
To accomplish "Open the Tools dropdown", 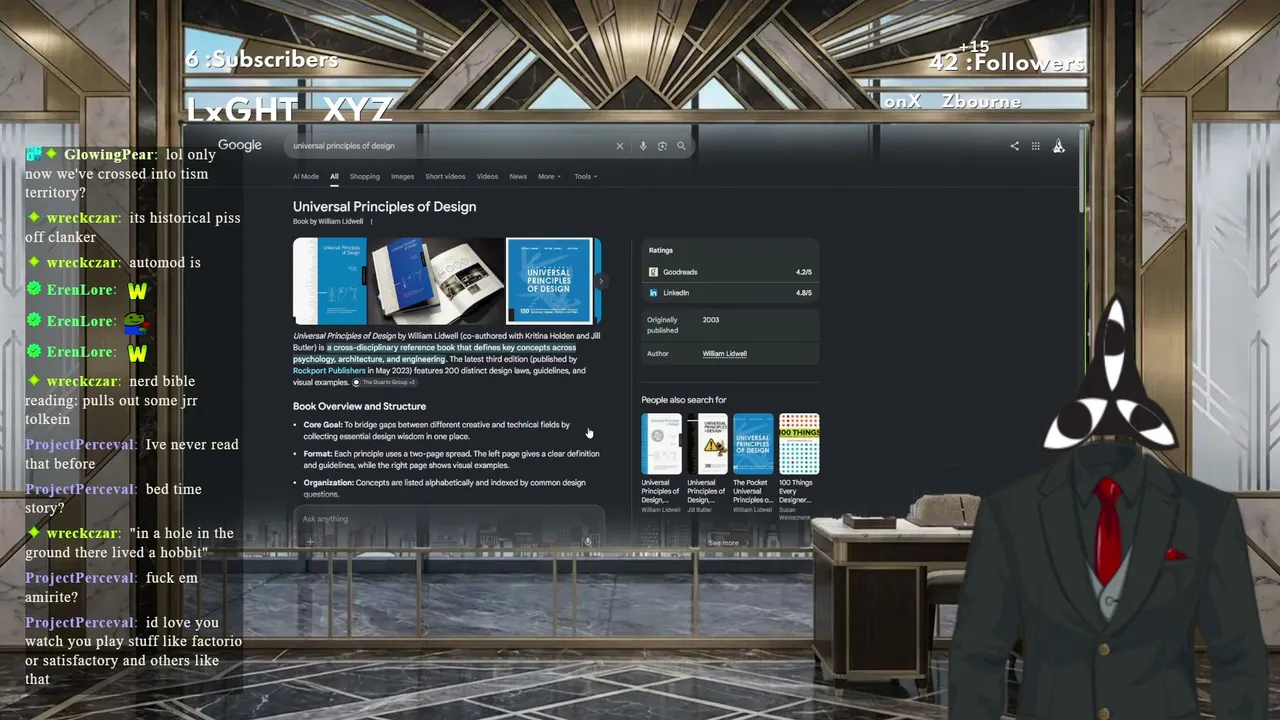I will (x=585, y=177).
